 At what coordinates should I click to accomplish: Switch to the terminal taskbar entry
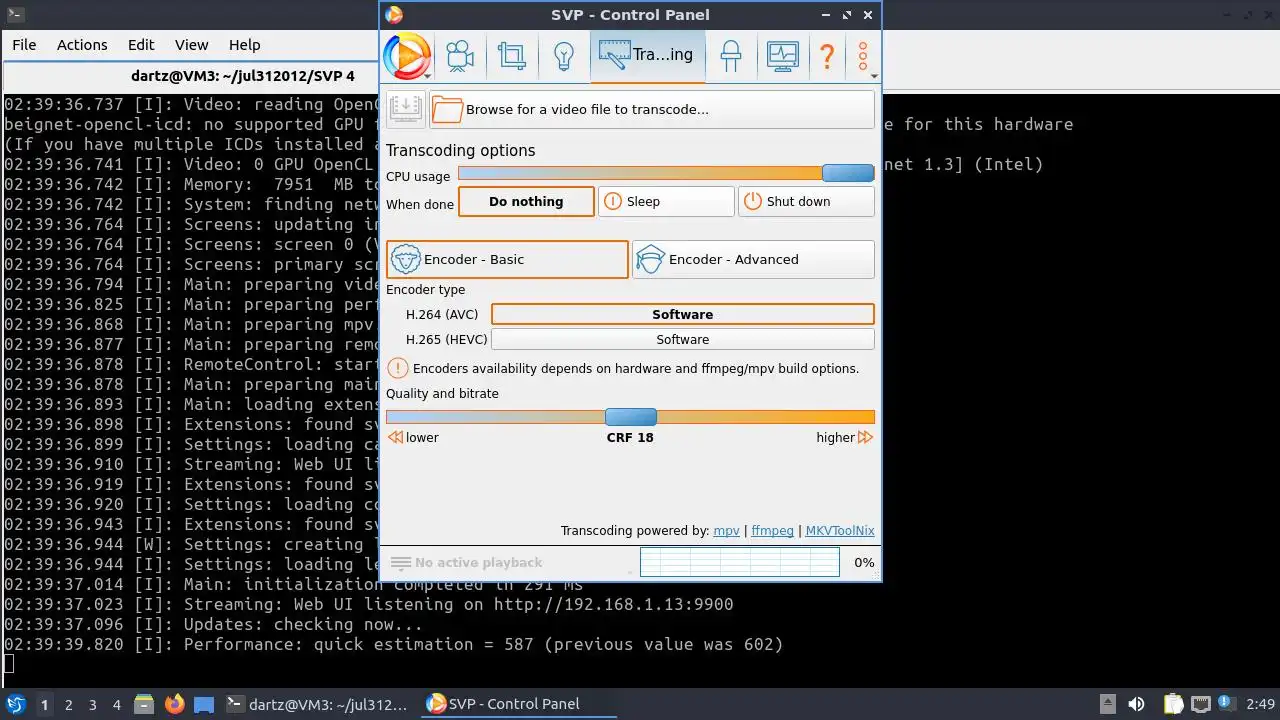[x=318, y=704]
